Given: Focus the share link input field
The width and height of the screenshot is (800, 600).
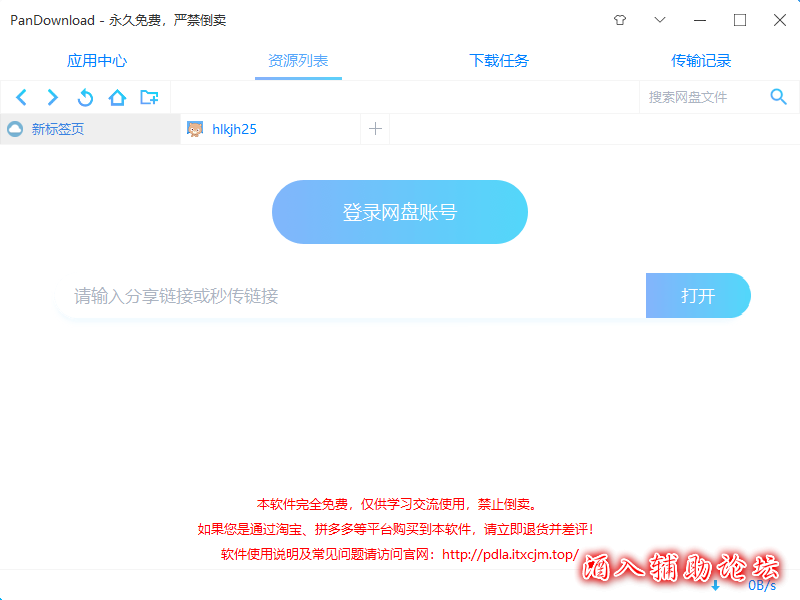Looking at the screenshot, I should click(352, 295).
